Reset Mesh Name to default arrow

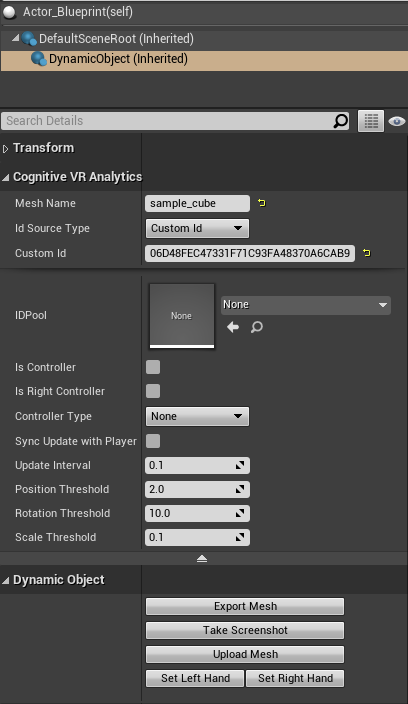click(x=262, y=203)
